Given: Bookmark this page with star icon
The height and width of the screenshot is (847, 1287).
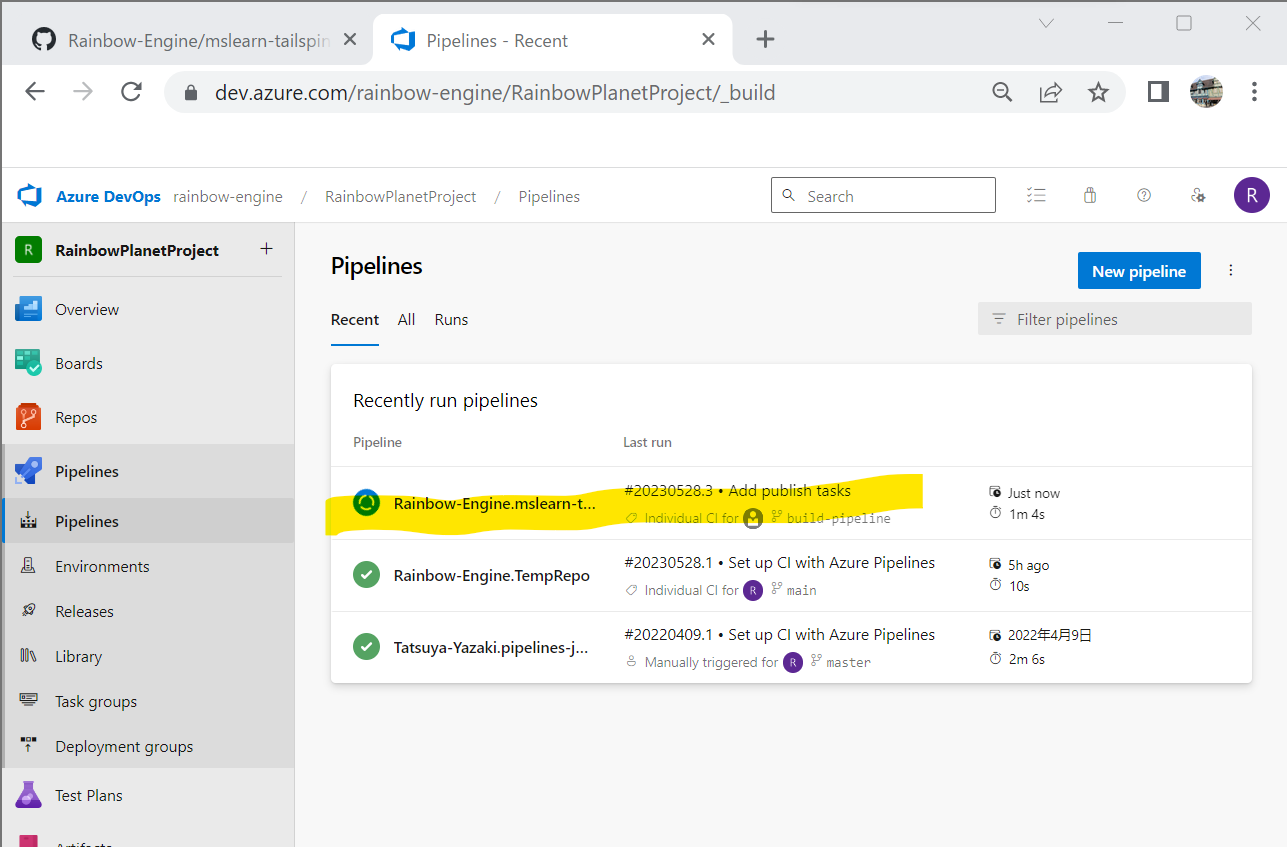Looking at the screenshot, I should point(1098,92).
